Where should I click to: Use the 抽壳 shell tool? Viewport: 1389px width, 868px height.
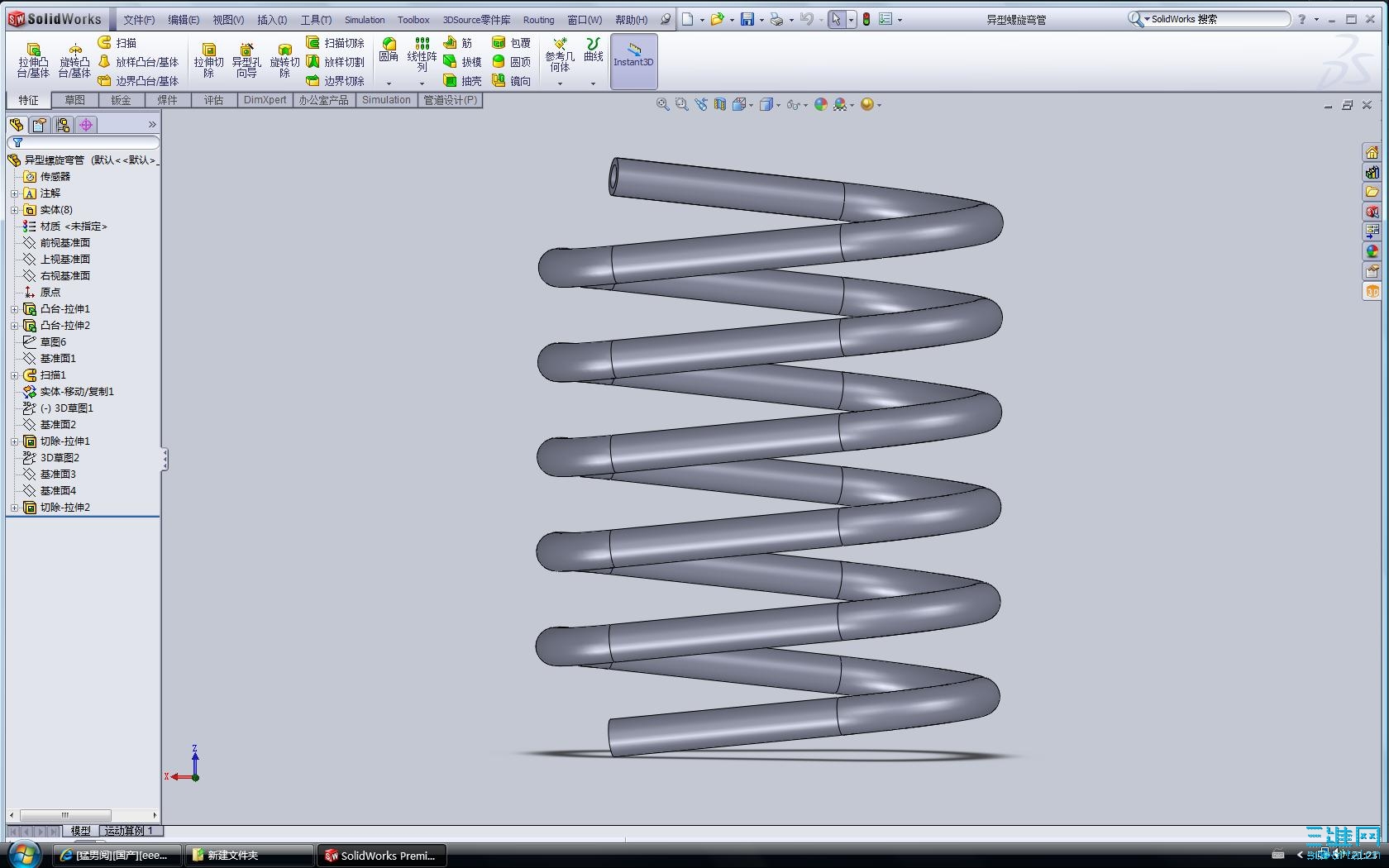[462, 80]
